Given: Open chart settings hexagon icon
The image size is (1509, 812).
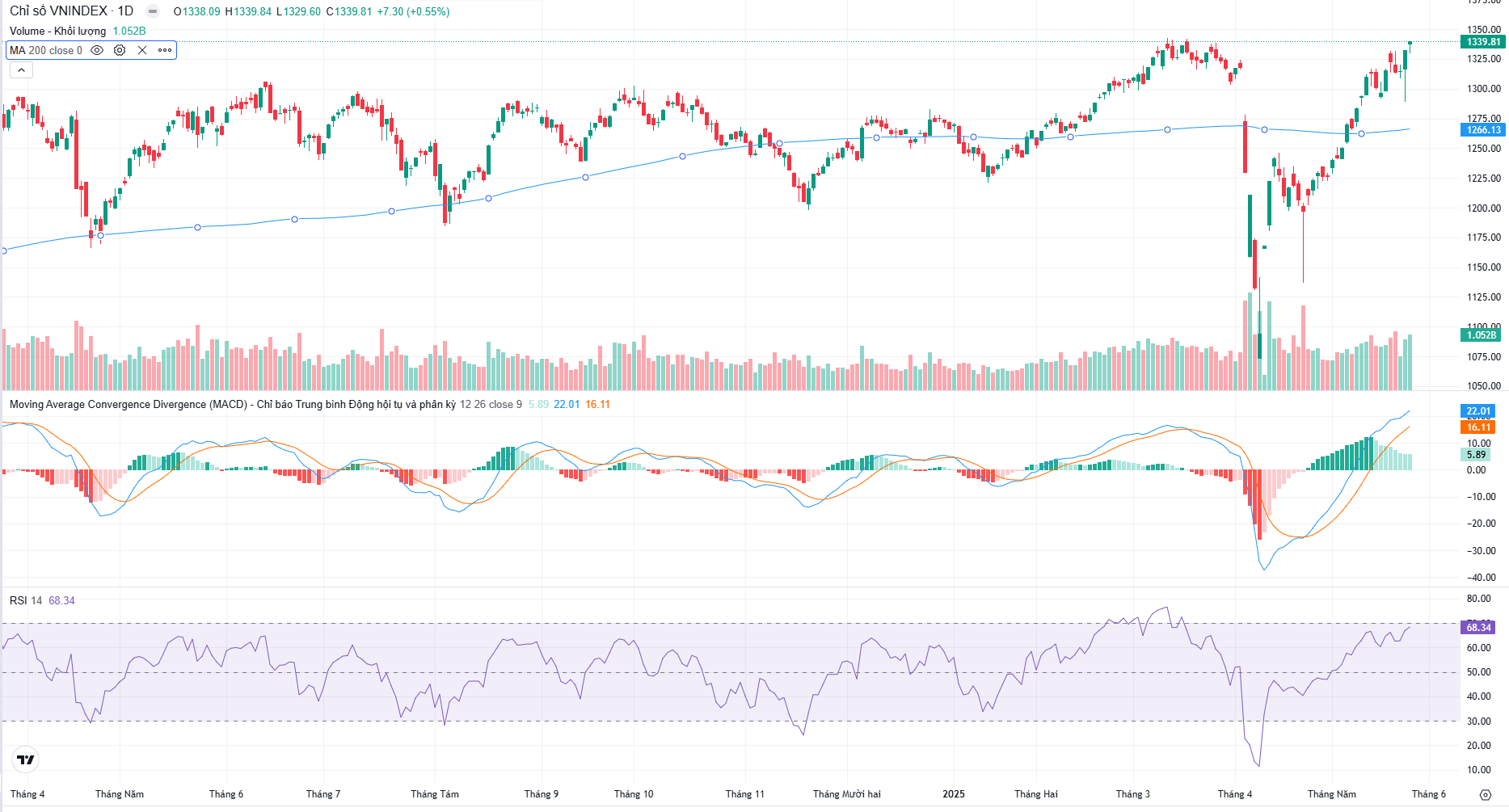Looking at the screenshot, I should click(x=1486, y=795).
